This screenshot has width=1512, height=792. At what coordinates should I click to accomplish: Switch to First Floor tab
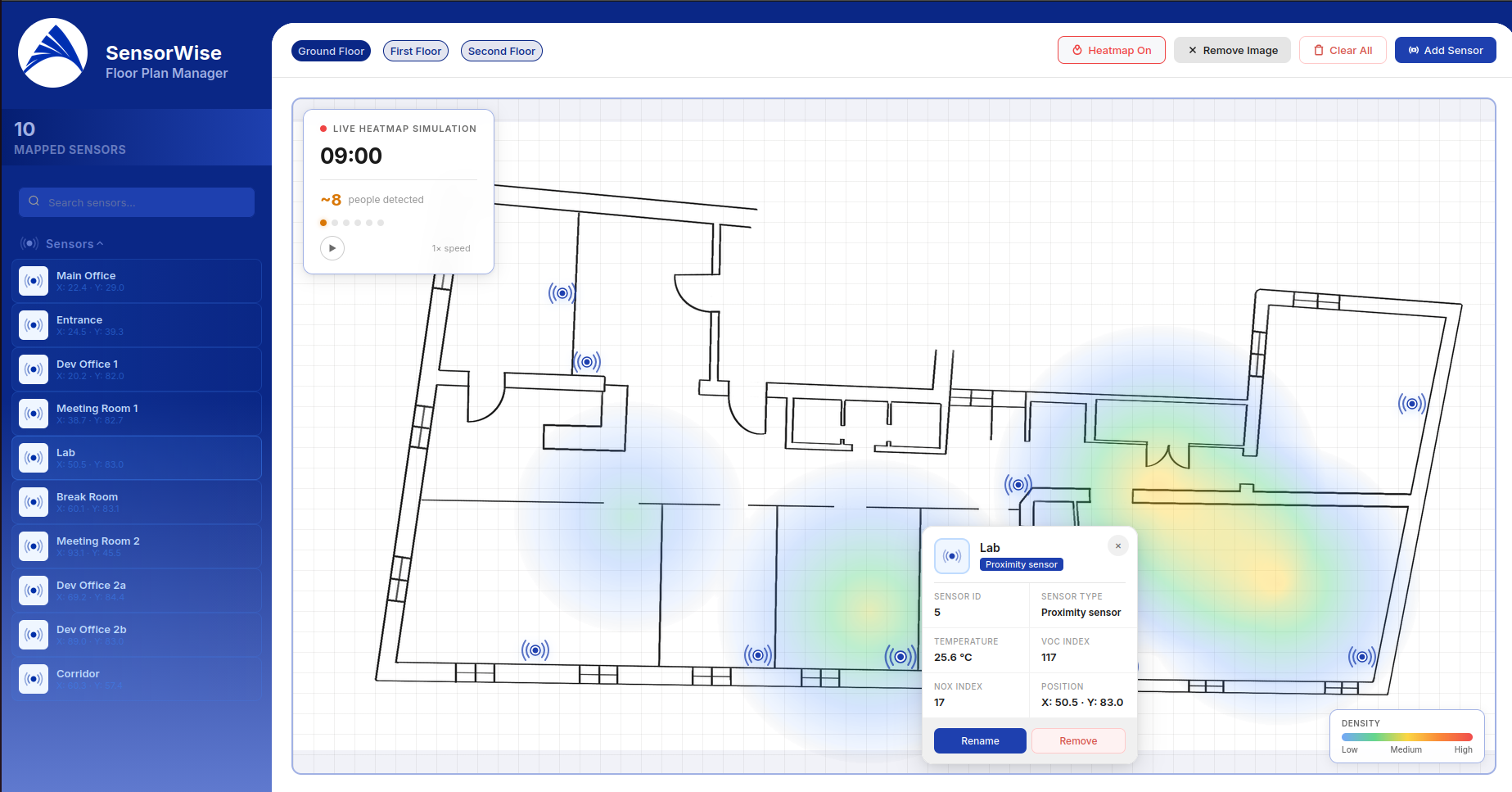(416, 51)
